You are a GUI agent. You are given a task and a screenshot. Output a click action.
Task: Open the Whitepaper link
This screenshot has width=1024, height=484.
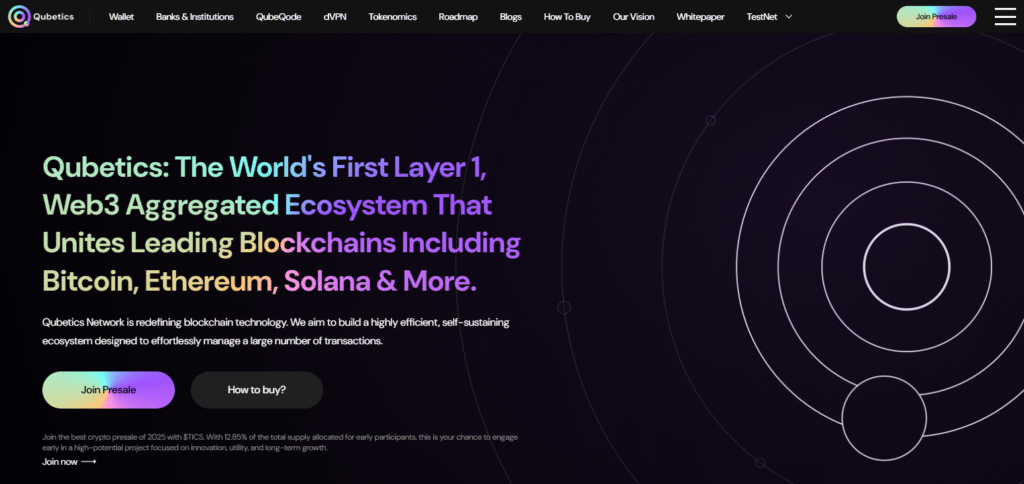tap(700, 17)
